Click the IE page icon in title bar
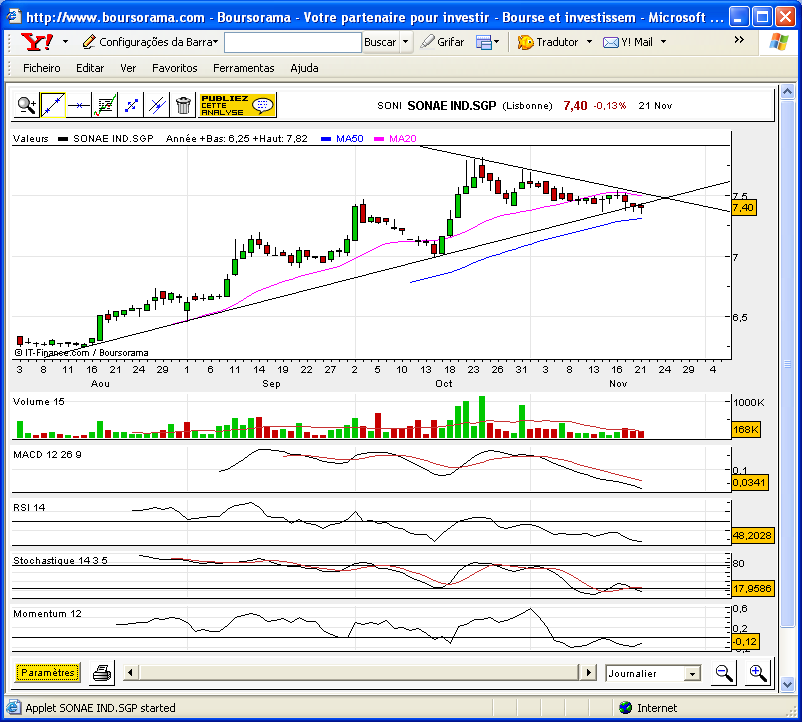The width and height of the screenshot is (802, 722). tap(14, 17)
